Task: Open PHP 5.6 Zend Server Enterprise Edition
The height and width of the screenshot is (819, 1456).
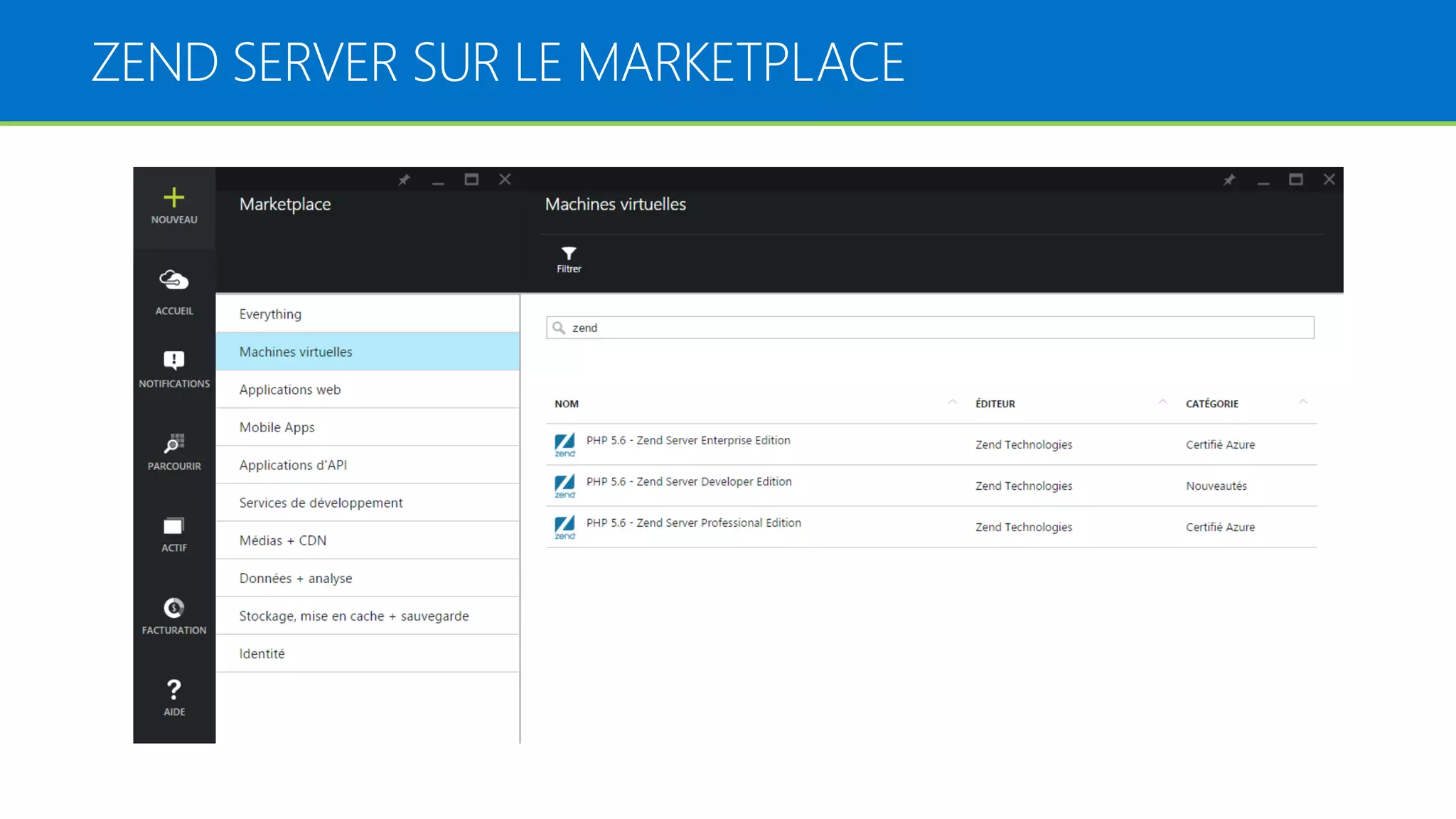Action: pos(688,441)
